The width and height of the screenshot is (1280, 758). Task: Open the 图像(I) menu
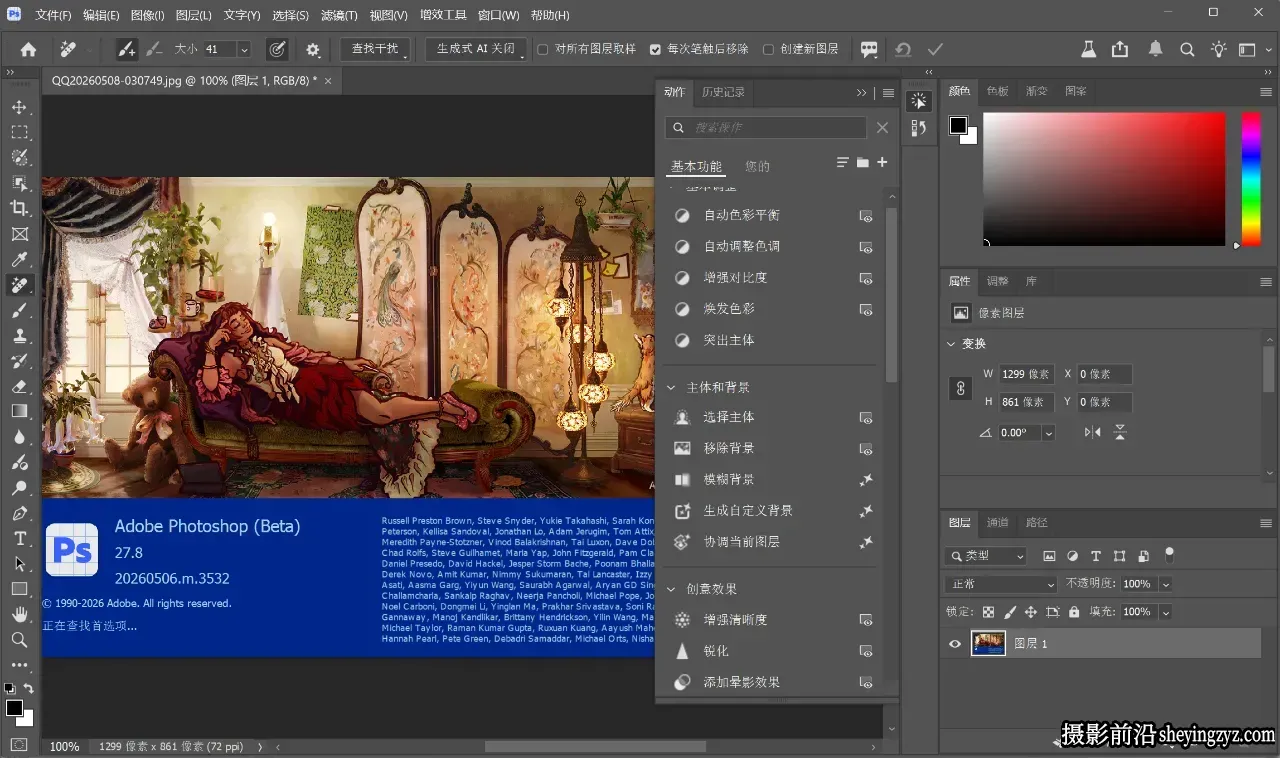click(148, 15)
